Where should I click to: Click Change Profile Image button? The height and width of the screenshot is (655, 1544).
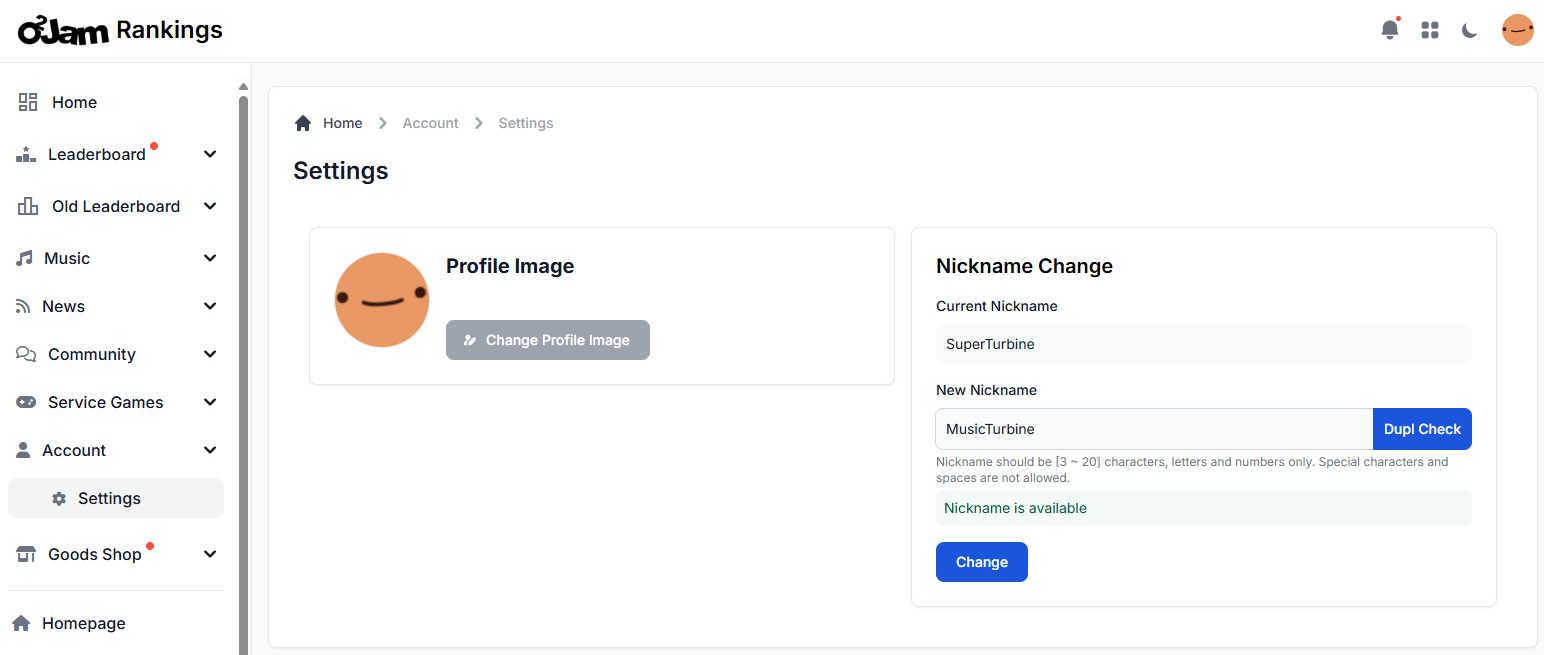548,340
